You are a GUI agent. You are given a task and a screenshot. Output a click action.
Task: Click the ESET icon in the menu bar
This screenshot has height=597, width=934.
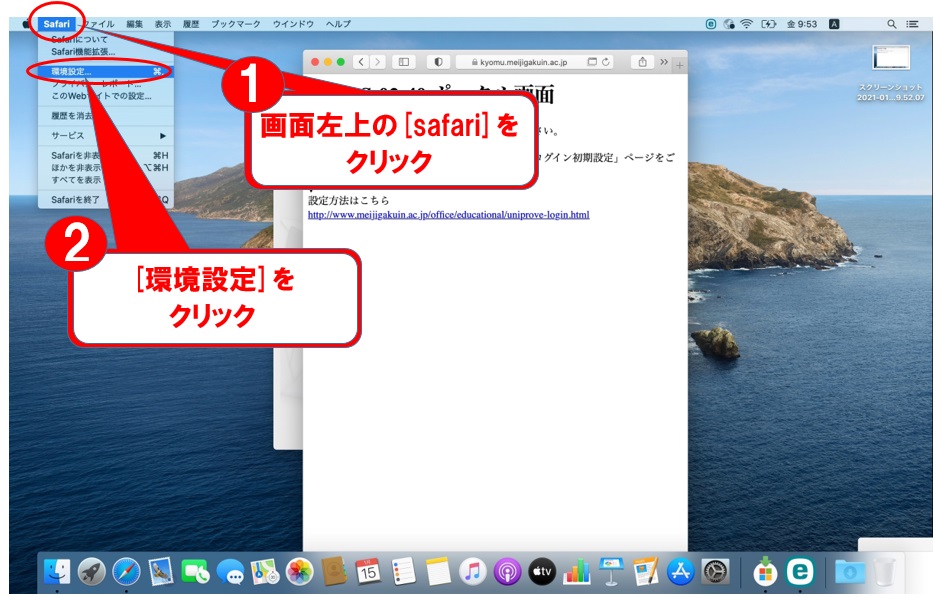711,24
